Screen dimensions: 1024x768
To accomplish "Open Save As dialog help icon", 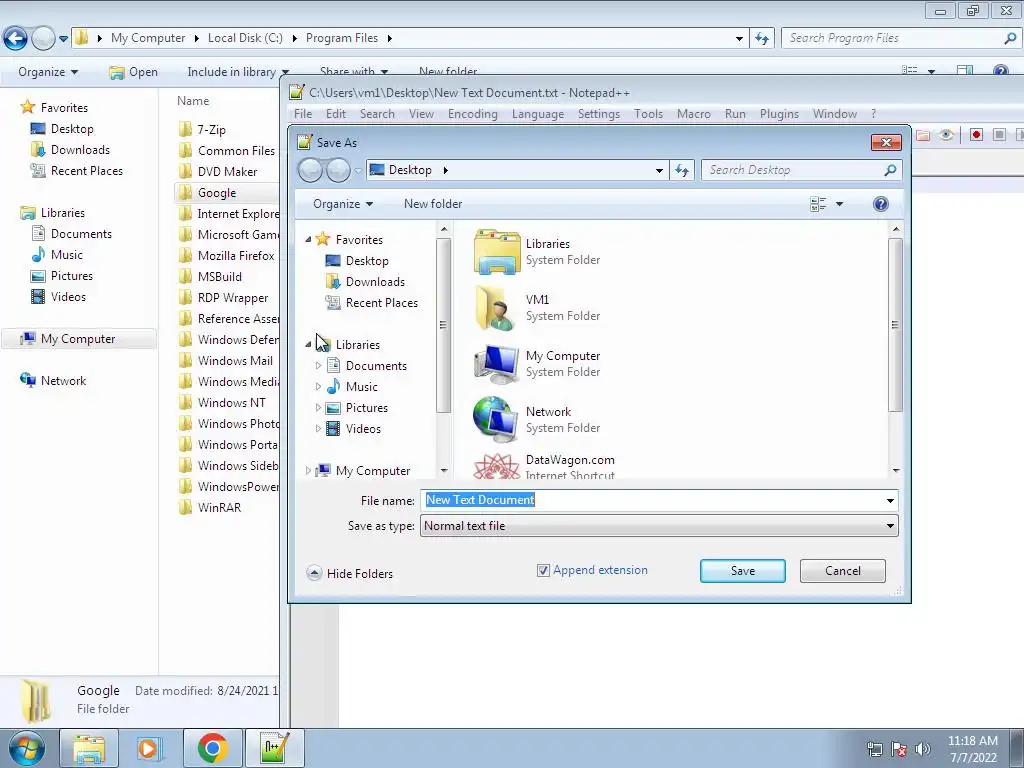I will 880,204.
